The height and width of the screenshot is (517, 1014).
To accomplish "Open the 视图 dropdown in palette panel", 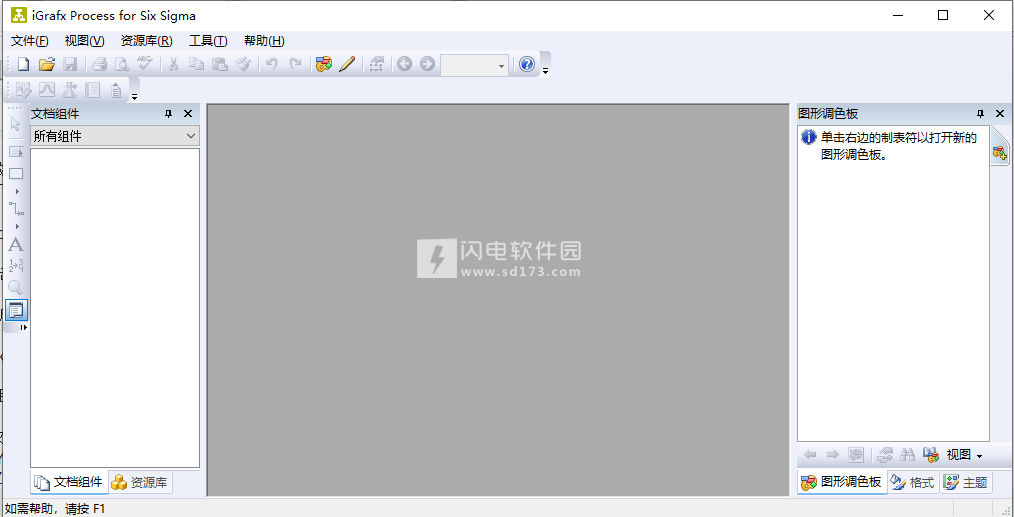I will click(964, 455).
